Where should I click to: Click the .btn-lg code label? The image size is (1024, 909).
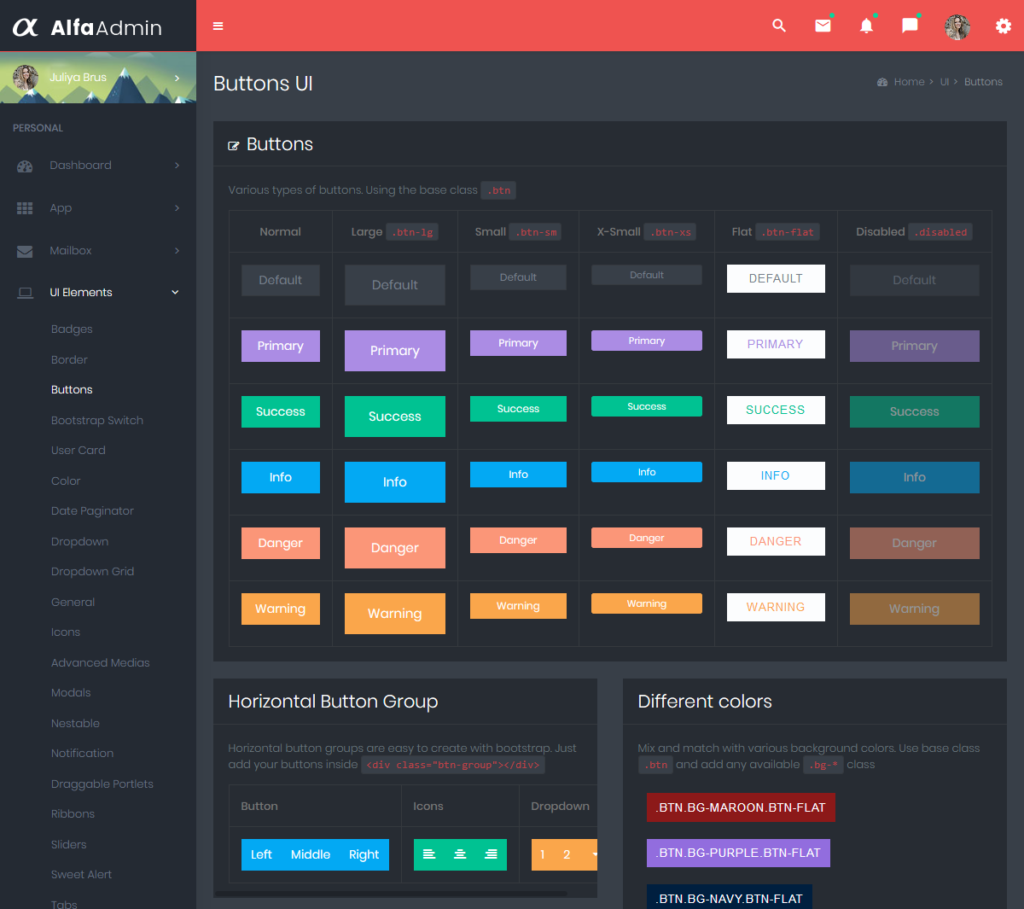412,232
